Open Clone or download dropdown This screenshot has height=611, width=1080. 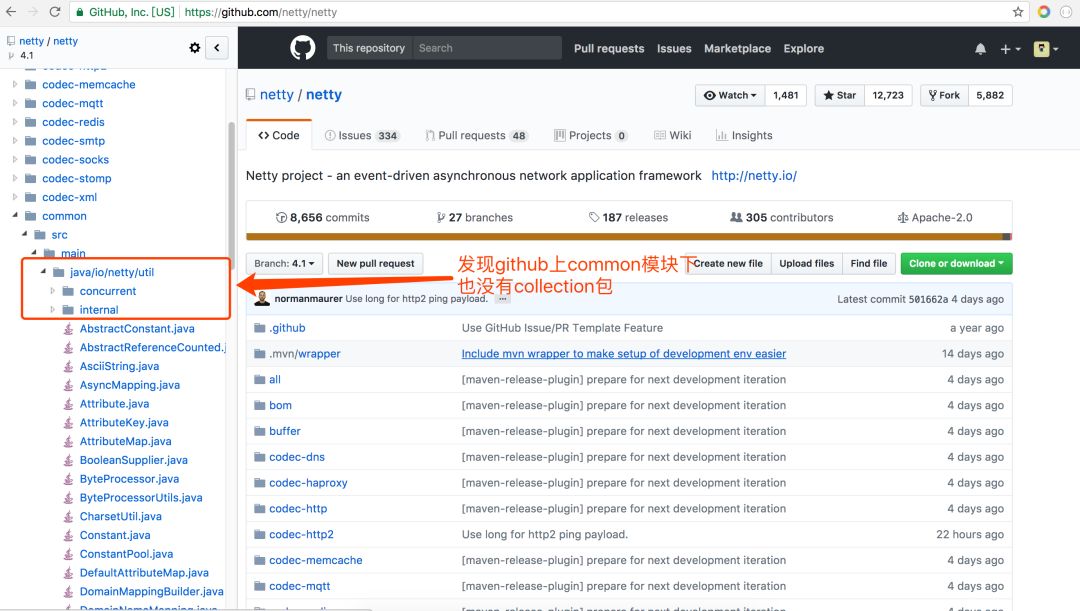tap(956, 263)
